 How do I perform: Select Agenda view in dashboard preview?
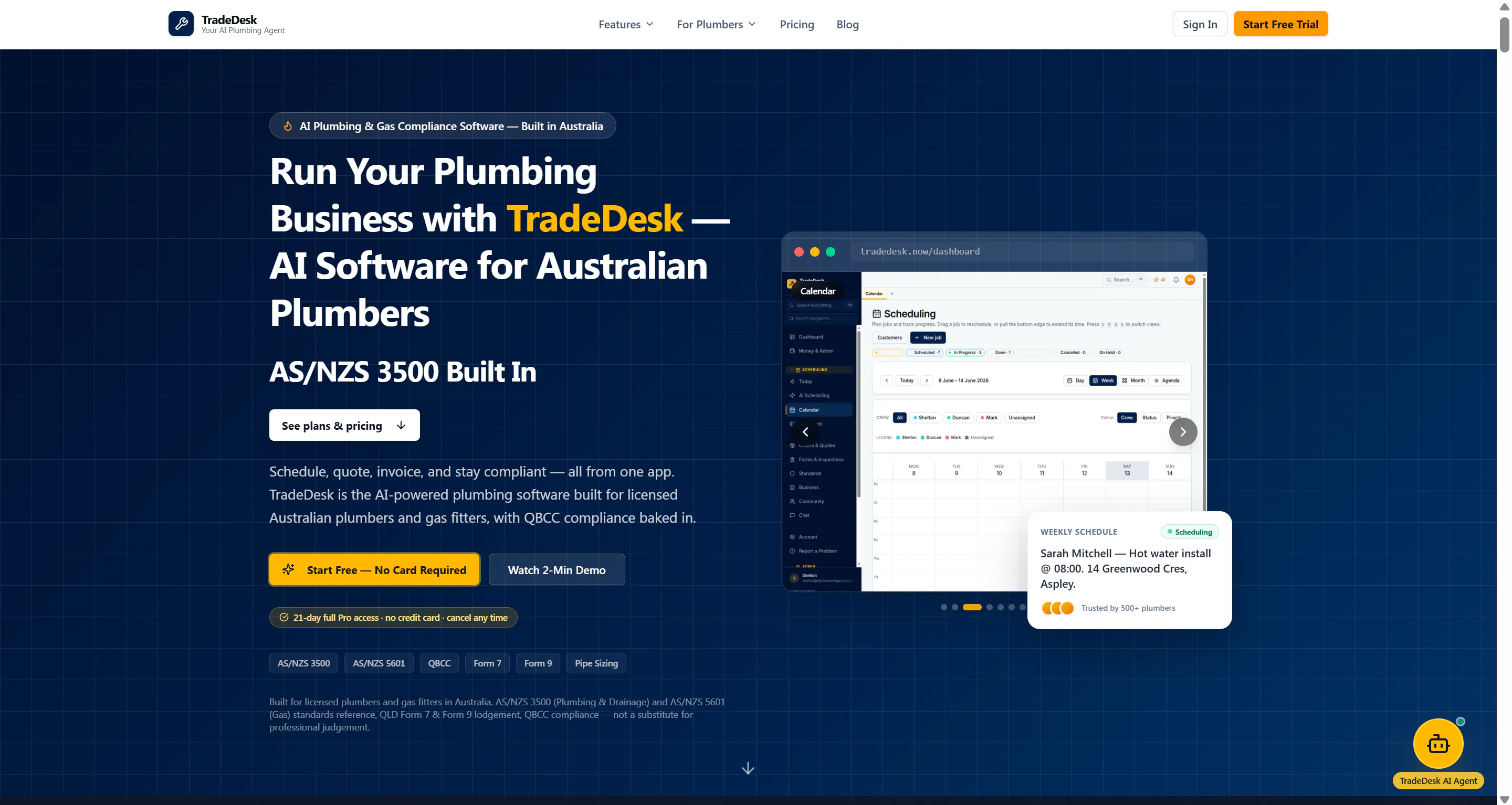(1166, 380)
